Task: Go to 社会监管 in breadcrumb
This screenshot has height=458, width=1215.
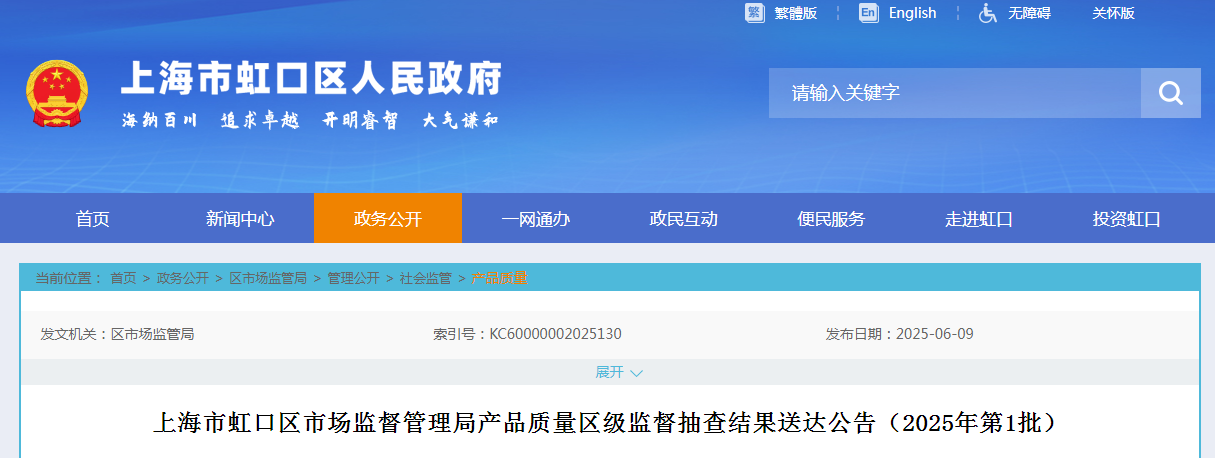Action: 426,278
